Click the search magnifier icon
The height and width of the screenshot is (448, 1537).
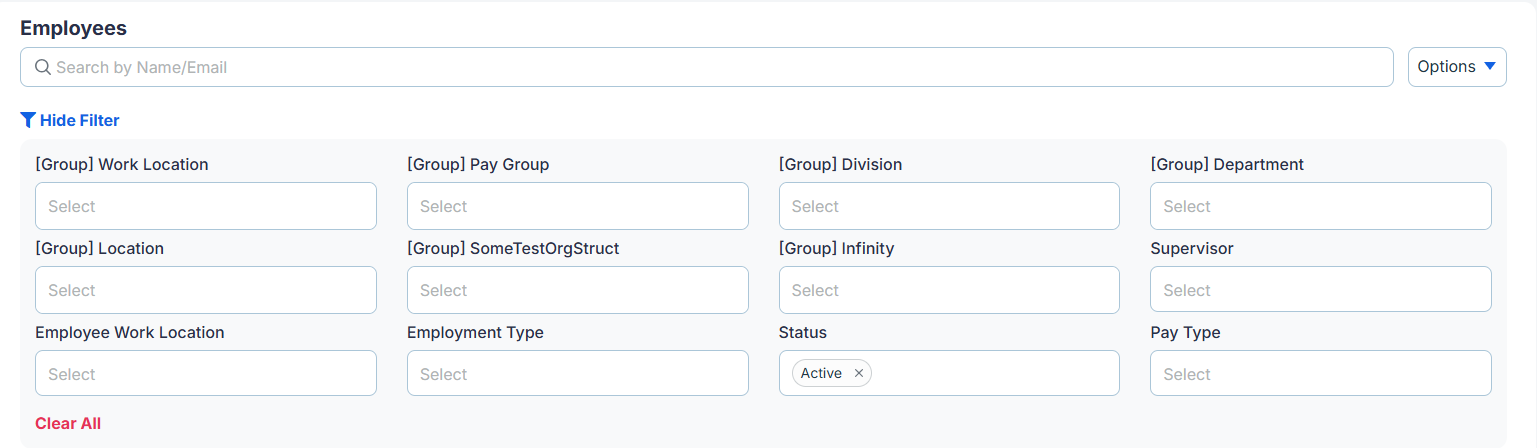[x=43, y=67]
